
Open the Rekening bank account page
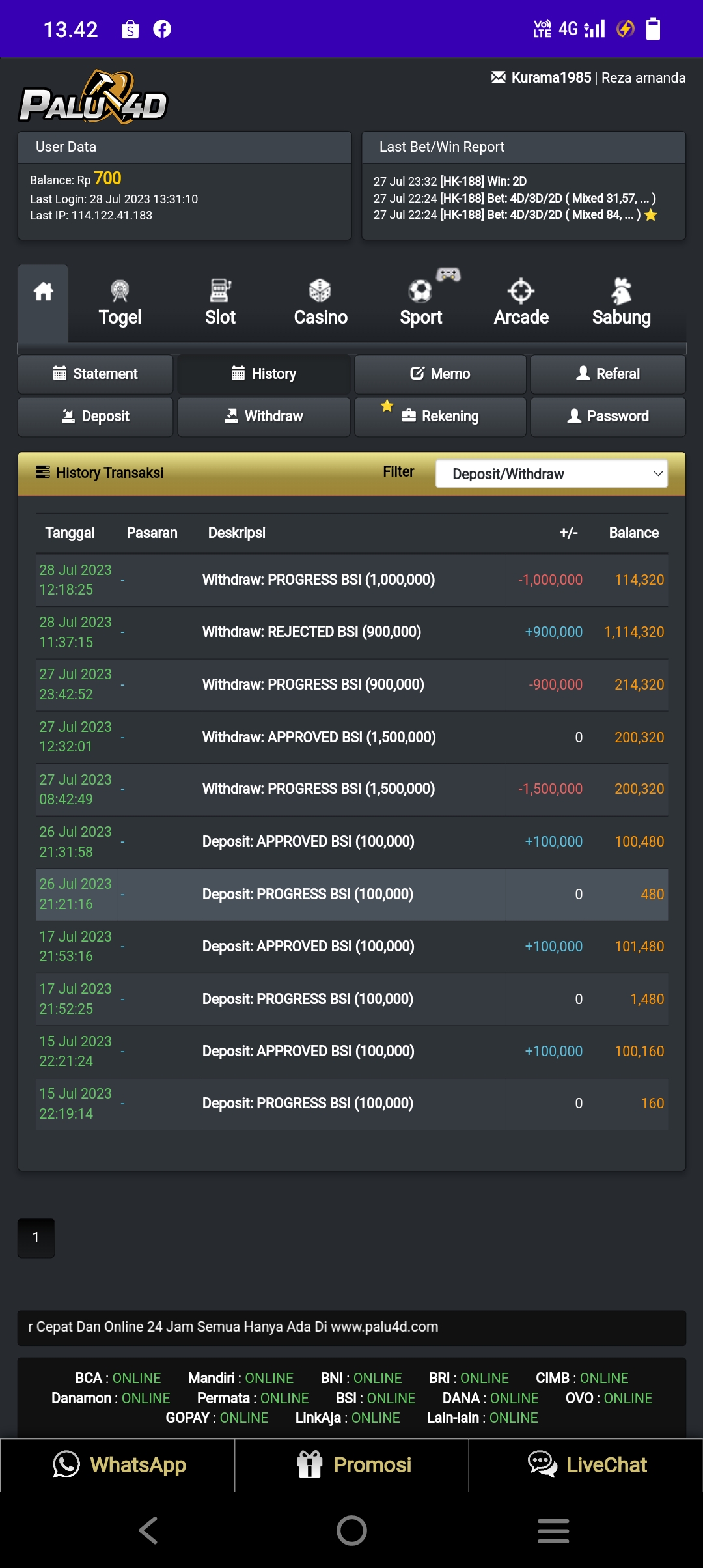[x=440, y=416]
